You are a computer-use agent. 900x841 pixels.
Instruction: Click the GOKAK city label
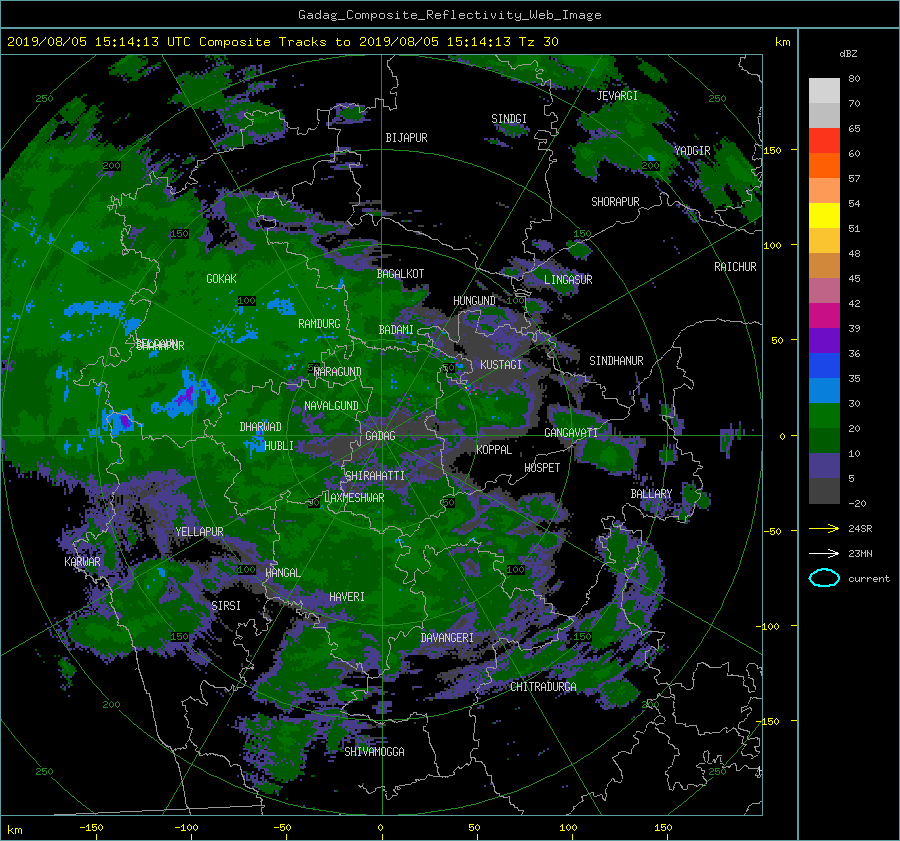click(222, 279)
